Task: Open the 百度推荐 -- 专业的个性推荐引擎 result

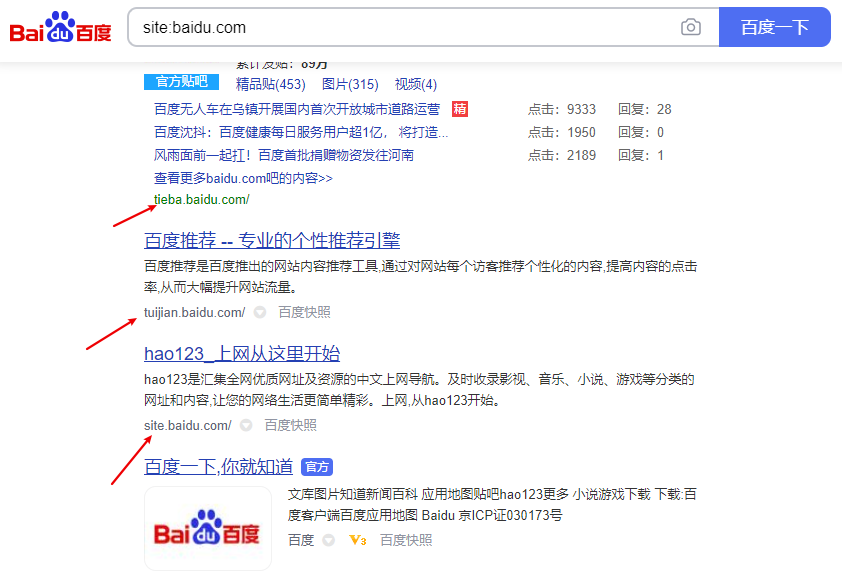Action: click(272, 240)
